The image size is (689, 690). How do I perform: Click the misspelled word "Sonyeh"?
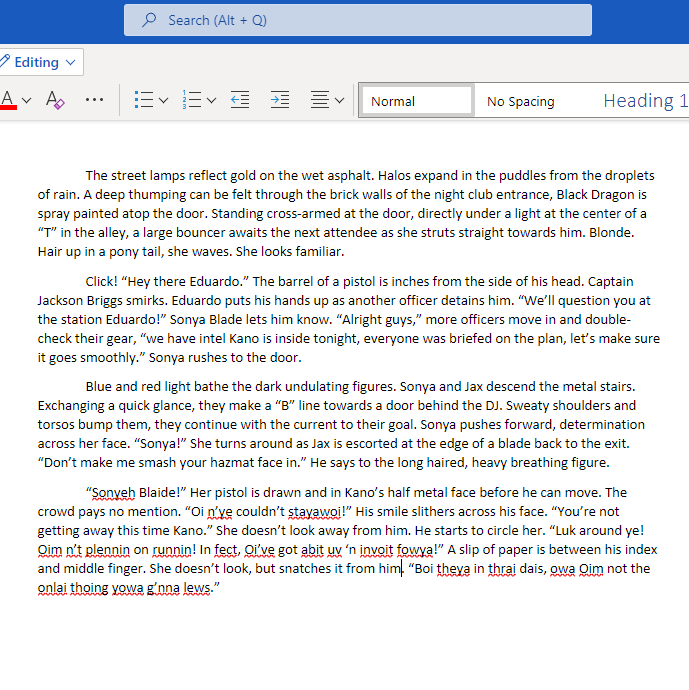113,493
